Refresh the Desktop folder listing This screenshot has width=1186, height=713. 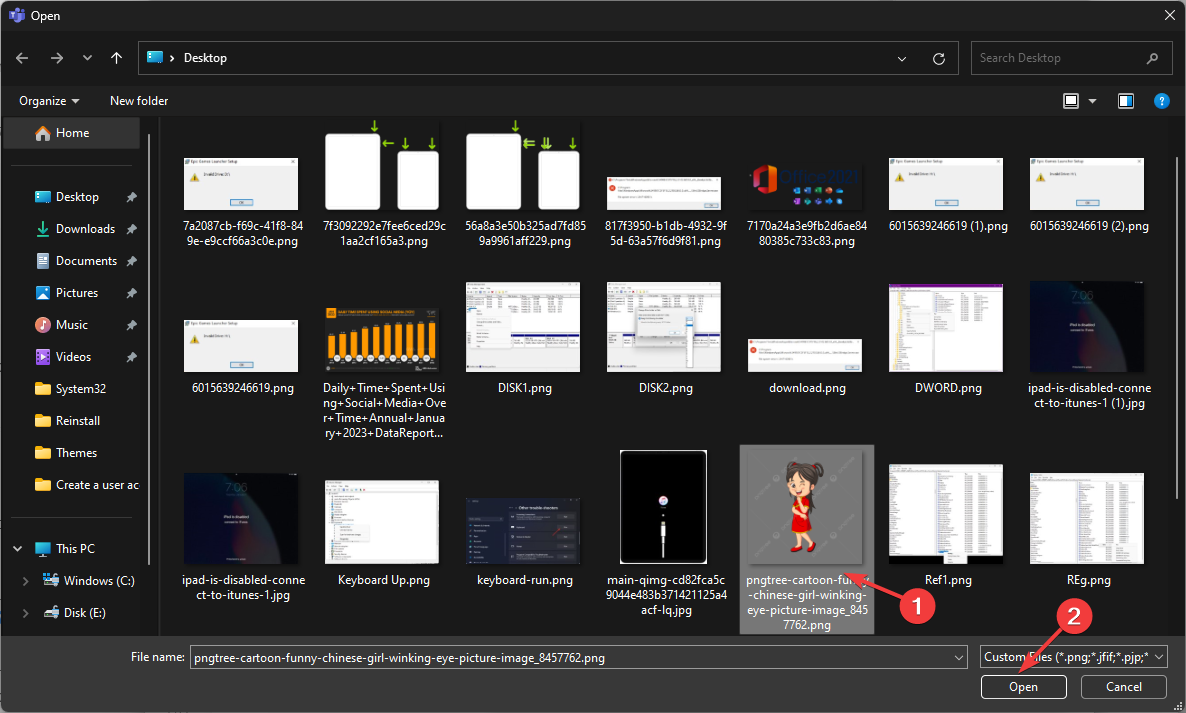coord(938,58)
